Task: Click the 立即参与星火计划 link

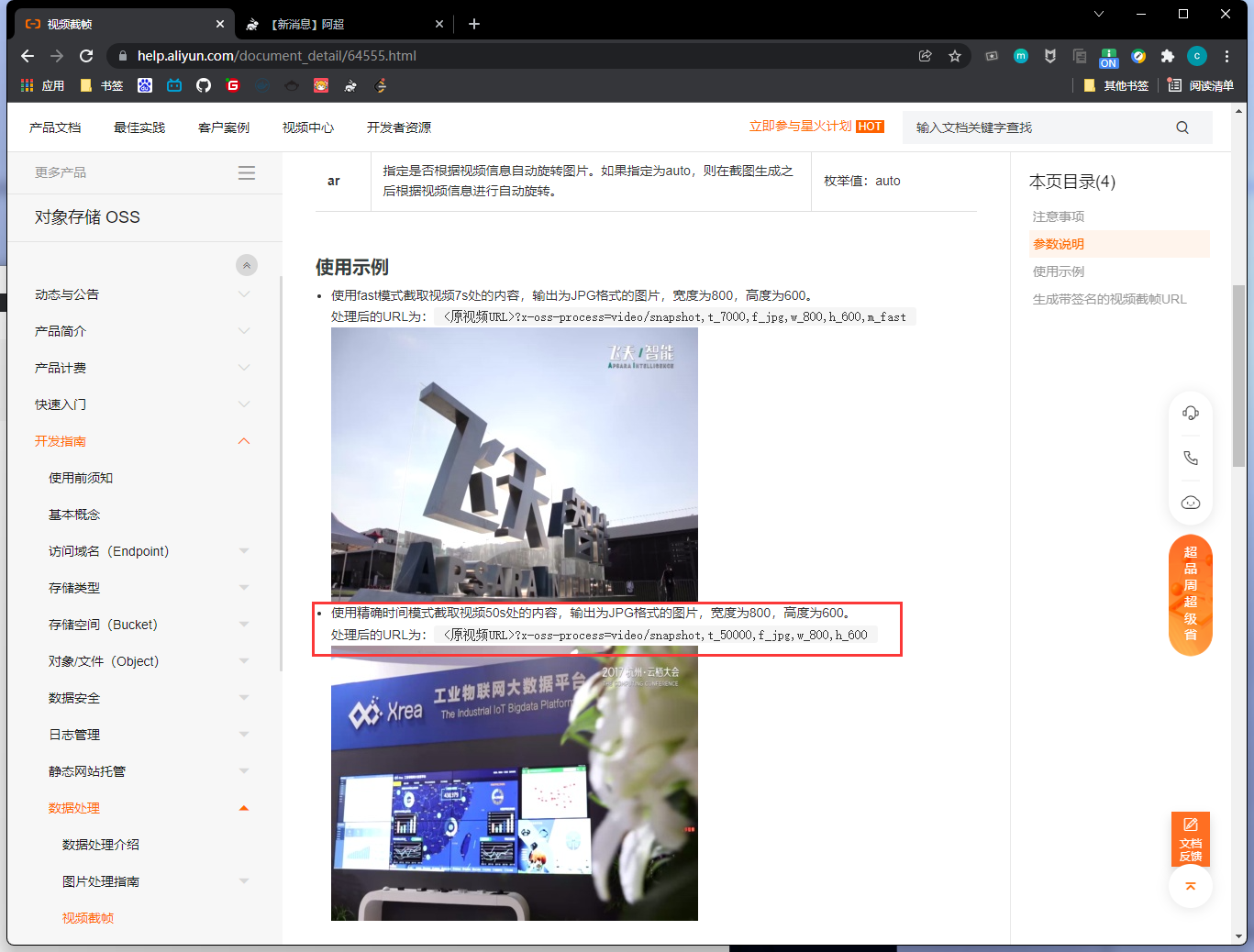Action: tap(800, 127)
